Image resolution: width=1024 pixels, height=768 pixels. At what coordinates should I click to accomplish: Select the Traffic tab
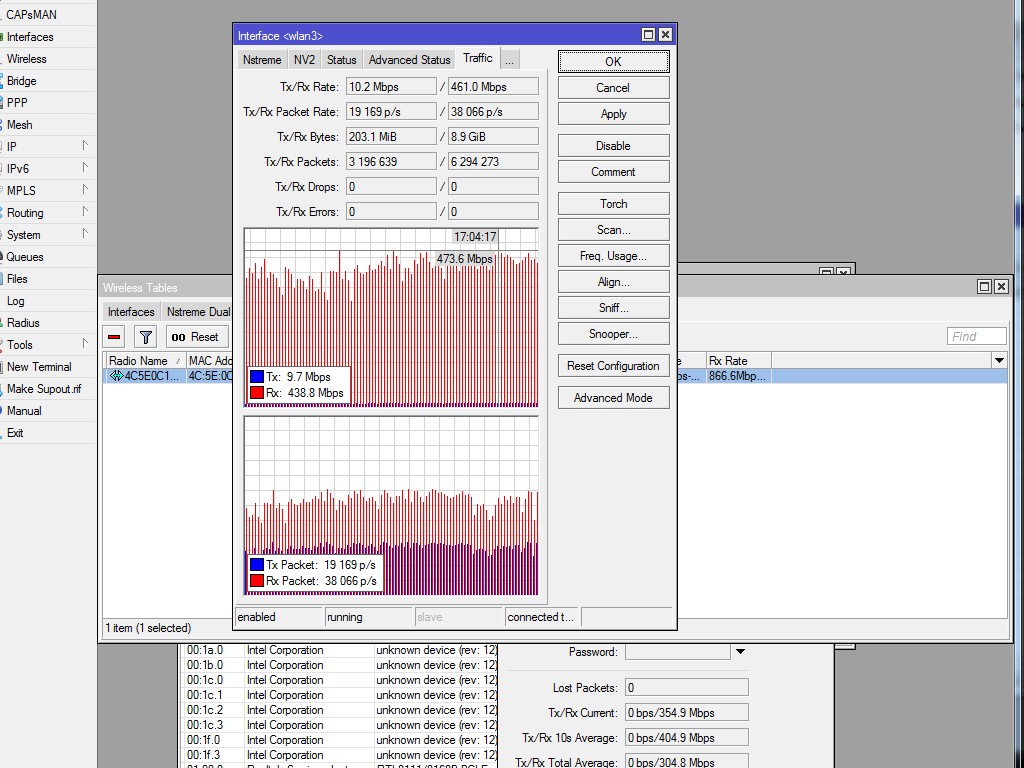point(477,58)
